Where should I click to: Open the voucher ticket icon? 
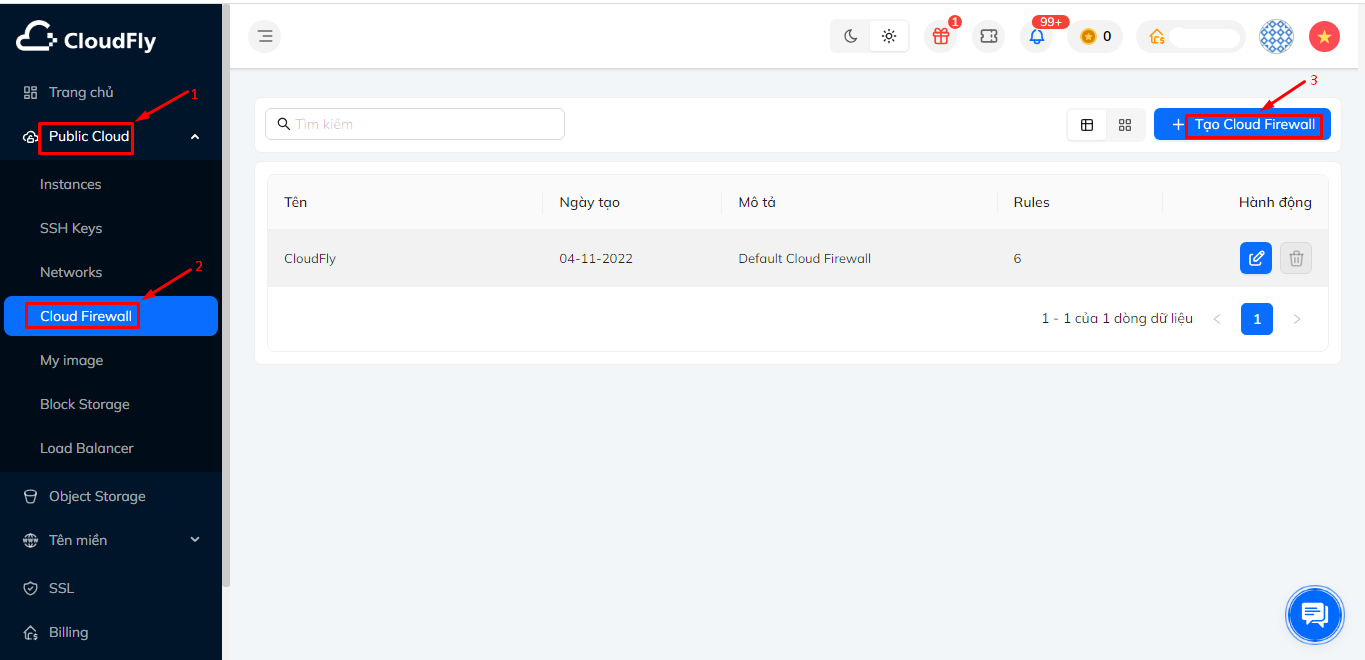point(988,37)
